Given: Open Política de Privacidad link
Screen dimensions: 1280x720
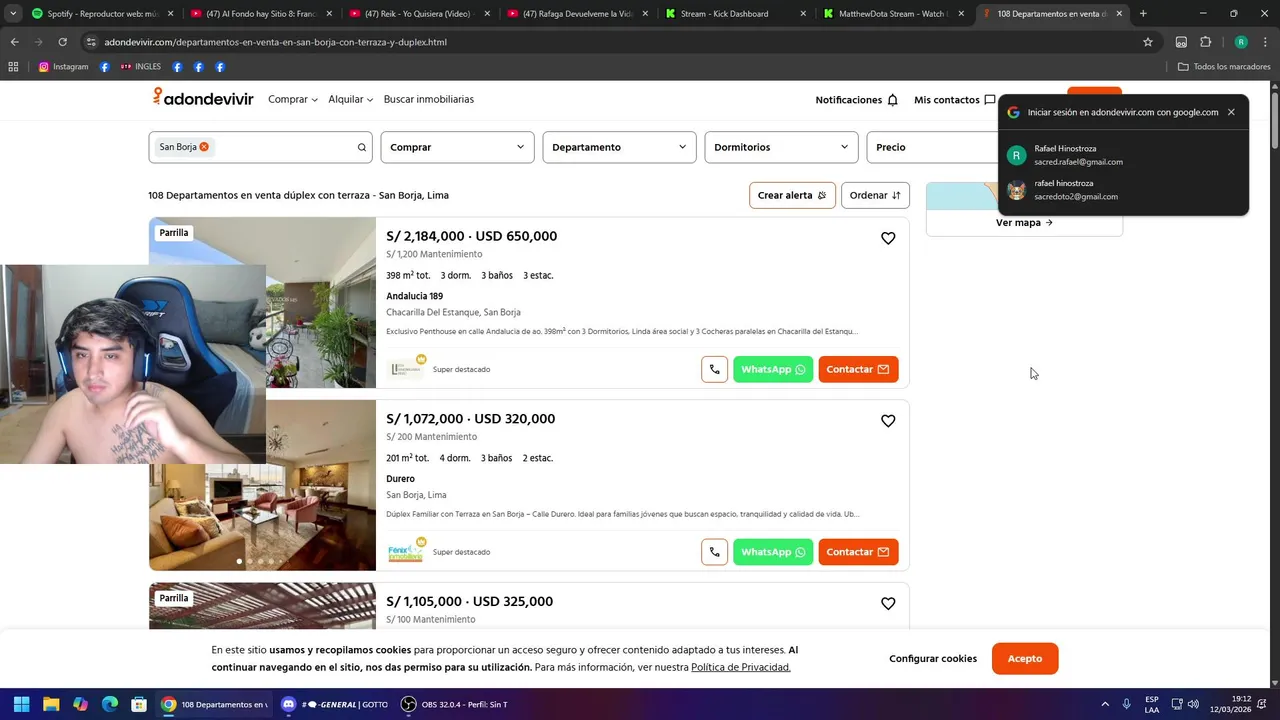Looking at the screenshot, I should (741, 667).
